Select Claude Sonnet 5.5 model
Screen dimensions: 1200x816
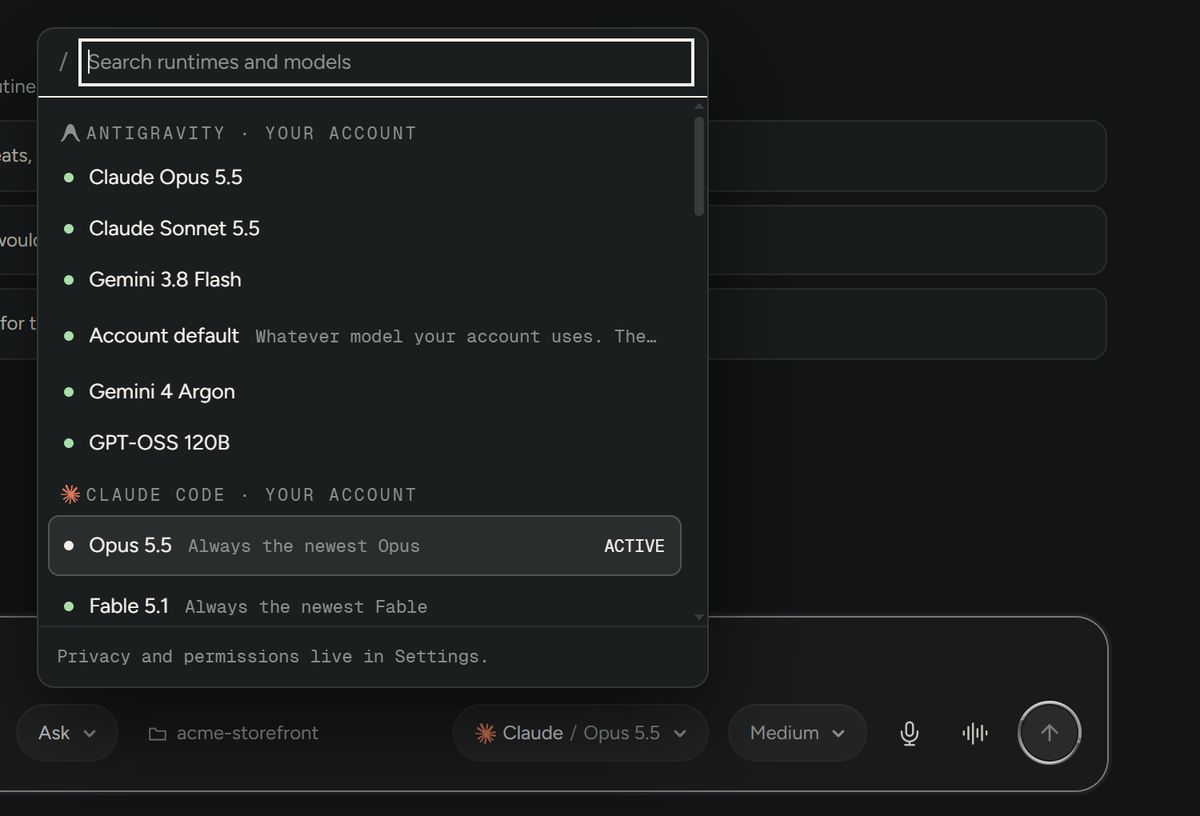coord(365,228)
